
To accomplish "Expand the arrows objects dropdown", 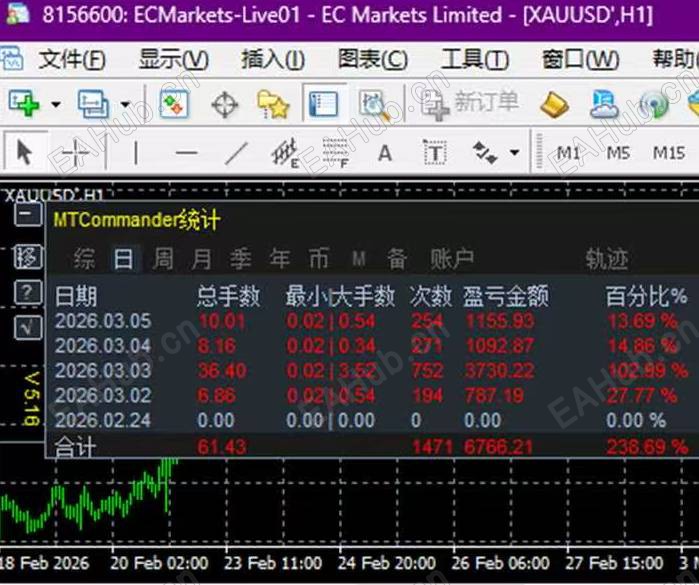I will tap(515, 153).
